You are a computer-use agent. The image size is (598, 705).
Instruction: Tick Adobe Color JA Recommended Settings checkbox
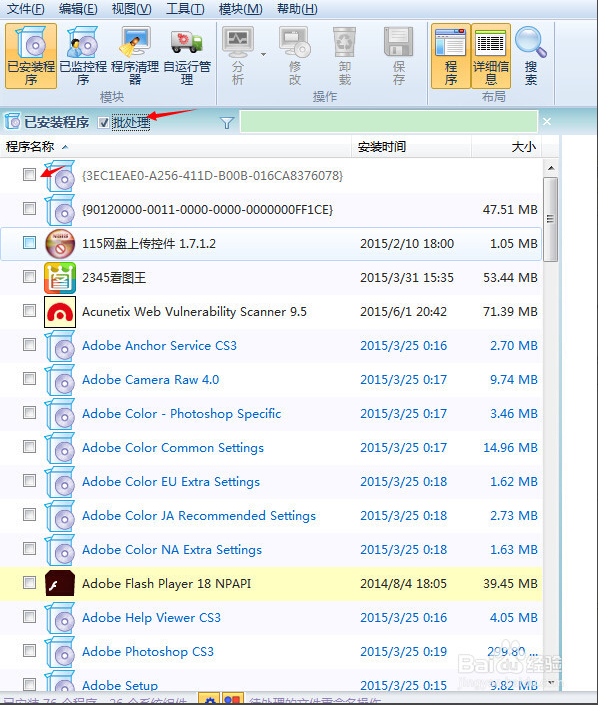29,515
